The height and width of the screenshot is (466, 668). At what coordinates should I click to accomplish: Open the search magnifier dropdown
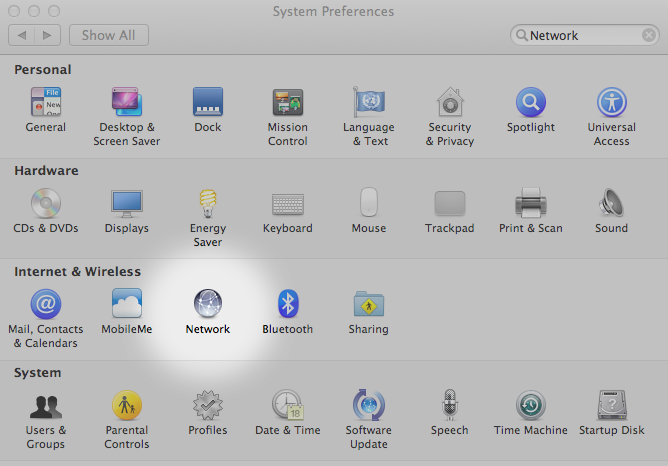click(x=521, y=35)
